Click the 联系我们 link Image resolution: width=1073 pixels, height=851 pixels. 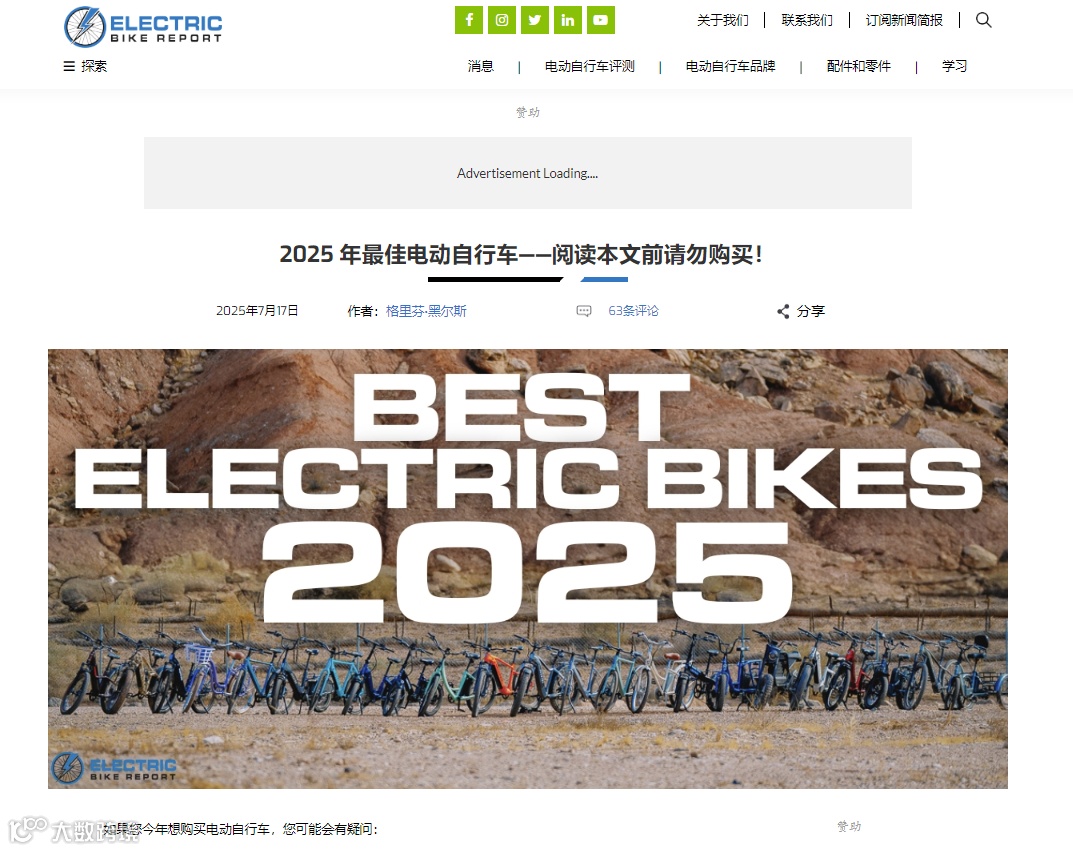pyautogui.click(x=807, y=21)
